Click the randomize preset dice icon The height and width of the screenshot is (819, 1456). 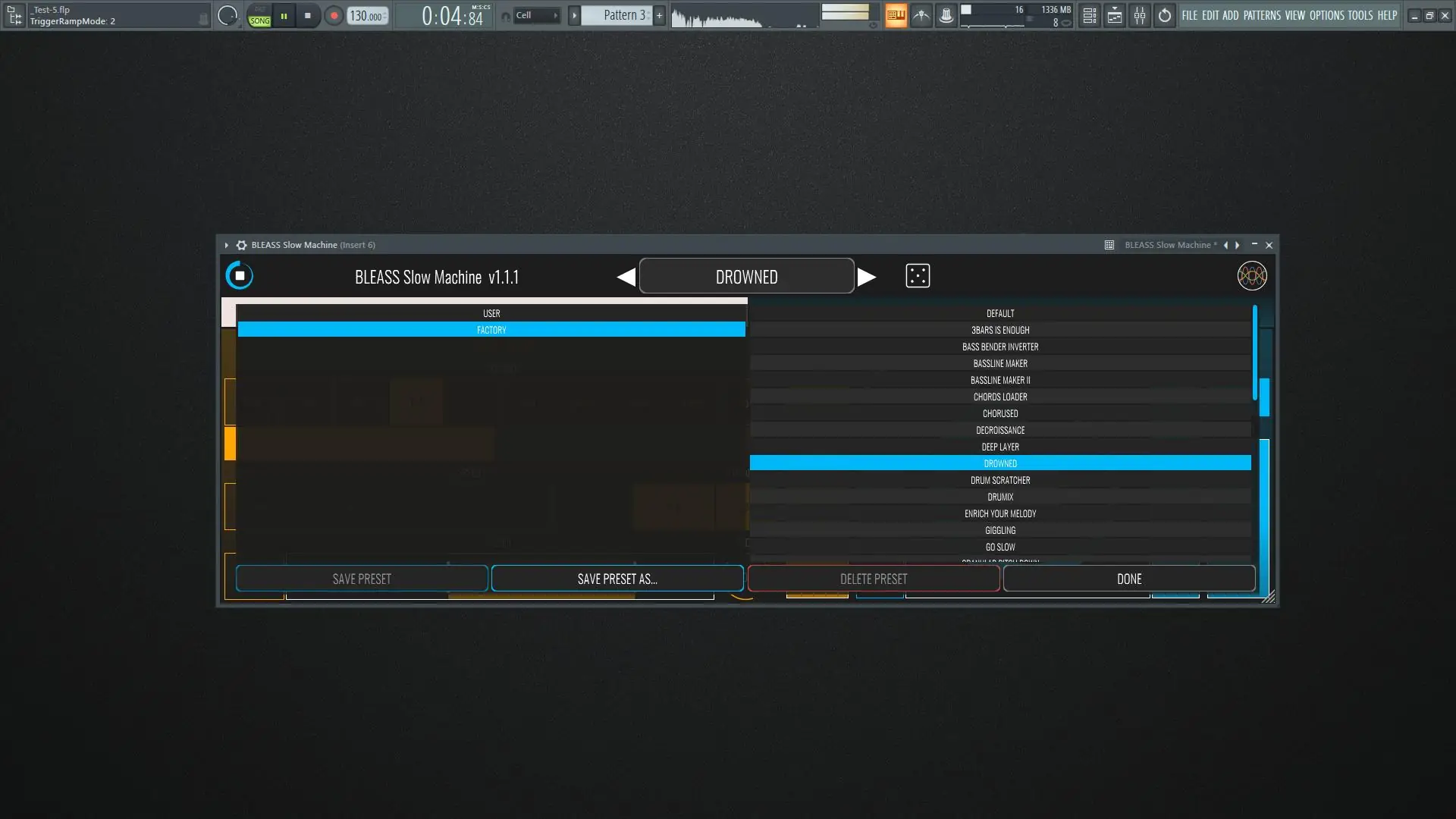pyautogui.click(x=918, y=276)
